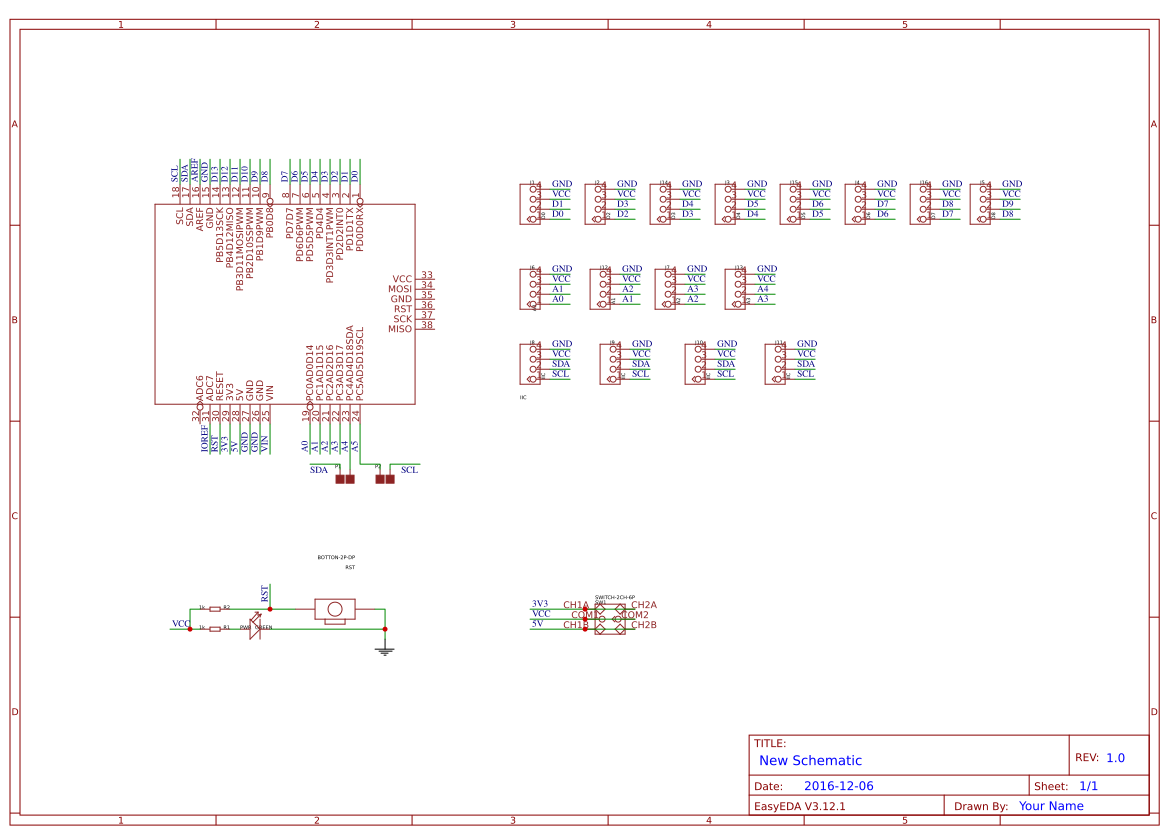This screenshot has height=838, width=1174.
Task: Click the REV 1.0 value
Action: 1116,758
